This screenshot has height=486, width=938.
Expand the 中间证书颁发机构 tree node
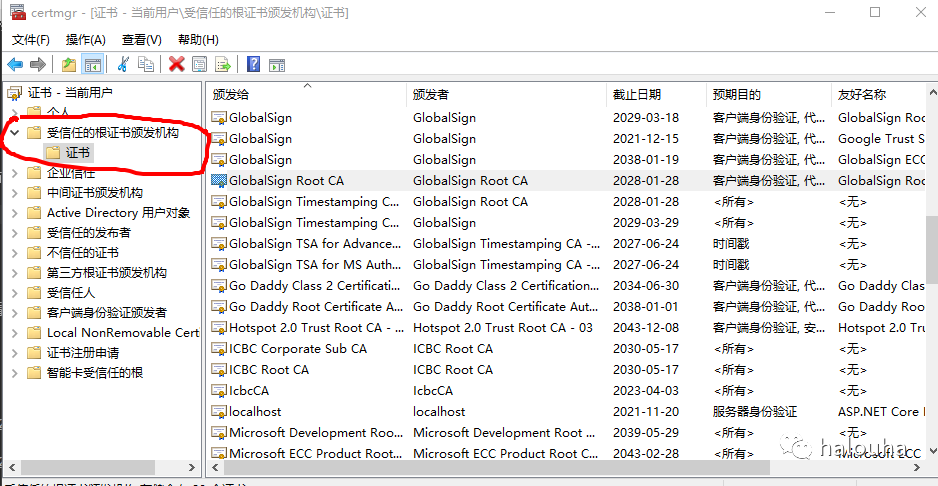click(x=15, y=193)
